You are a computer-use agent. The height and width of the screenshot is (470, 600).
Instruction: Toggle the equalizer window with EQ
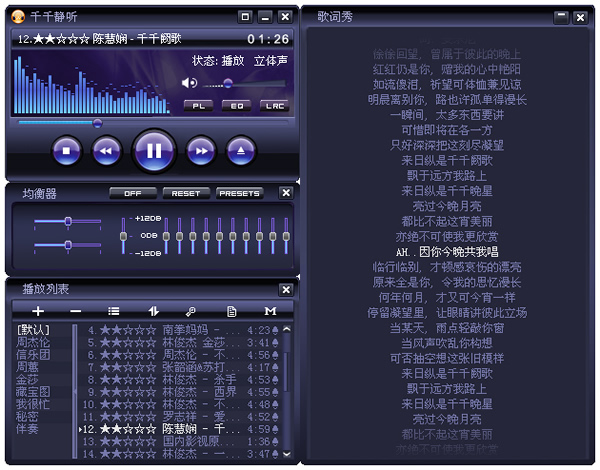236,105
